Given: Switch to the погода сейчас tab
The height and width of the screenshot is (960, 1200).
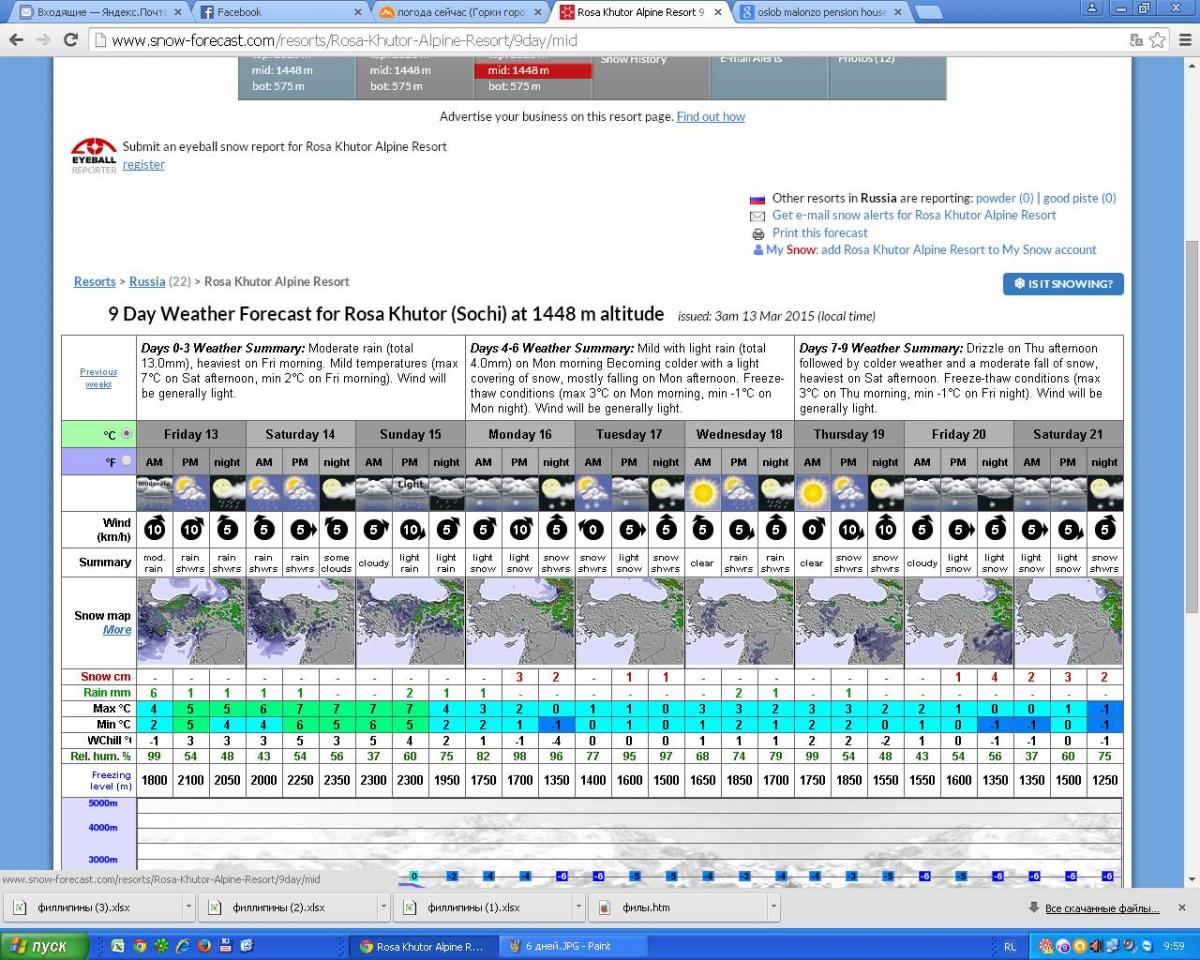Looking at the screenshot, I should pyautogui.click(x=460, y=12).
